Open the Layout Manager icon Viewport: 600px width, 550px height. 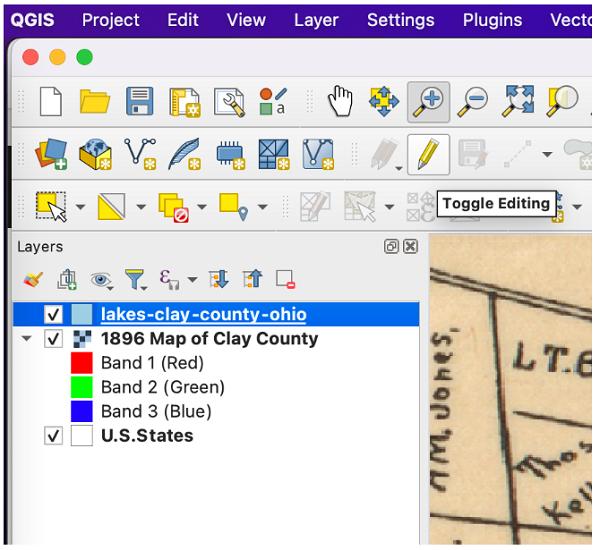click(x=229, y=102)
